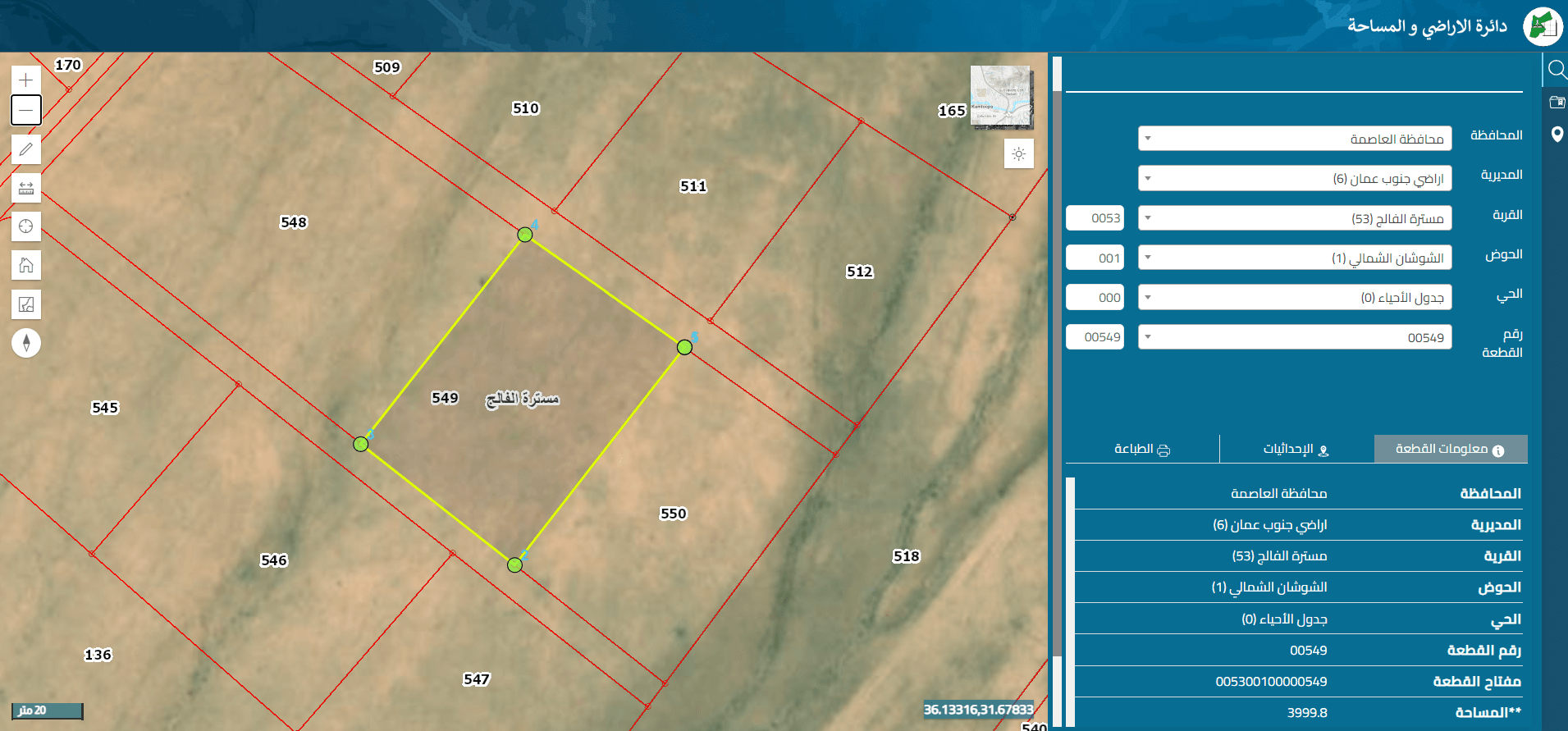Activate the locate position crosshair tool
This screenshot has height=731, width=1568.
tap(26, 226)
